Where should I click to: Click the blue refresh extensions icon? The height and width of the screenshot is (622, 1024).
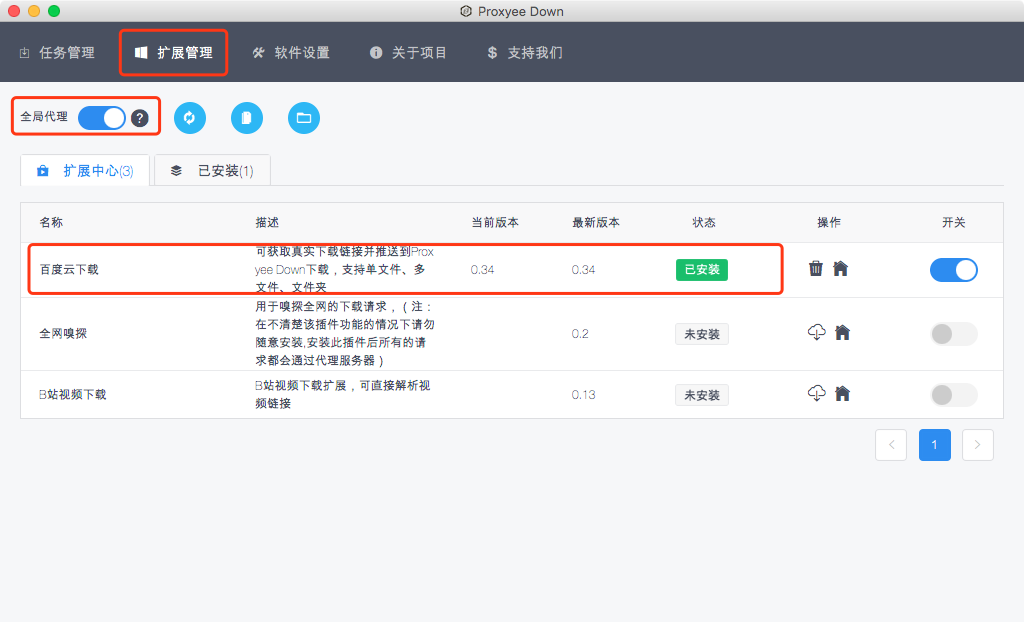tap(189, 118)
